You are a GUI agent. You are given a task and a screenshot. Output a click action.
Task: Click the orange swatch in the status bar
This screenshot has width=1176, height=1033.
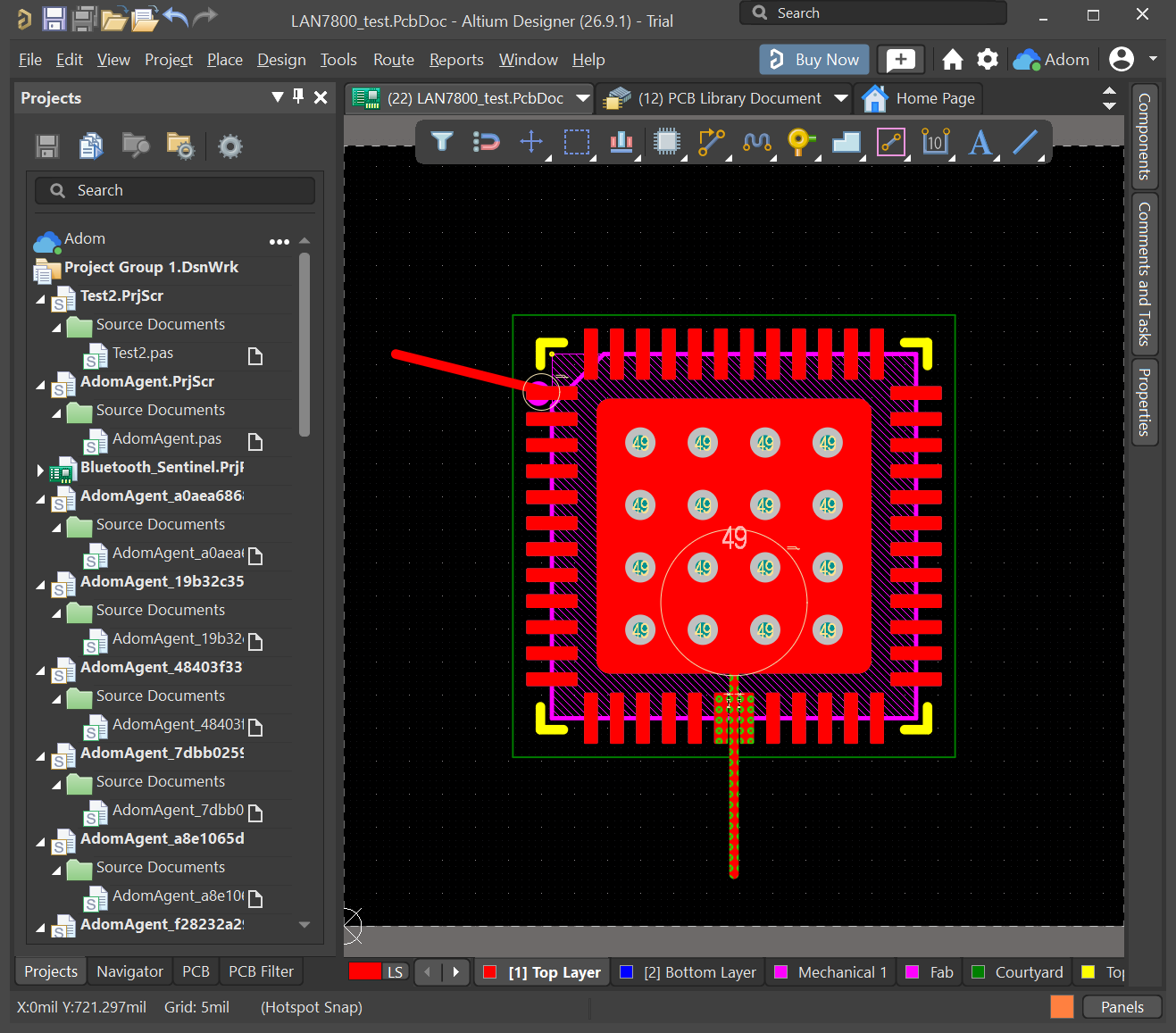[x=1062, y=1007]
